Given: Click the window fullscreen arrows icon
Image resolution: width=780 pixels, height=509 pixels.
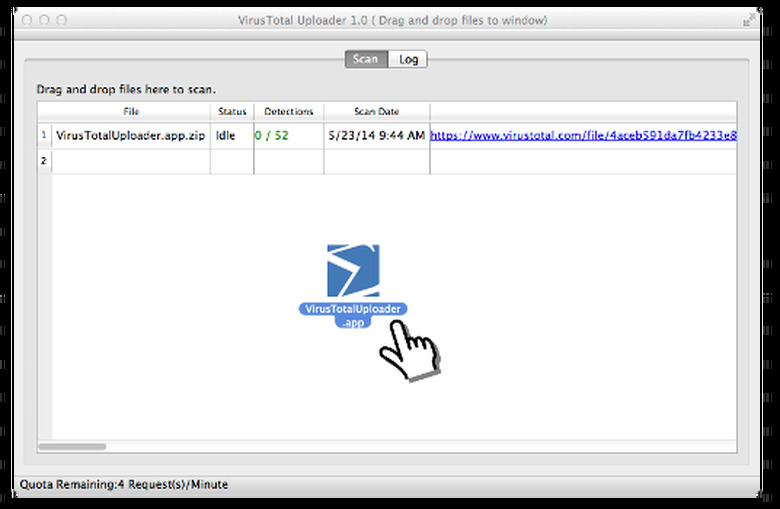Looking at the screenshot, I should pos(749,20).
